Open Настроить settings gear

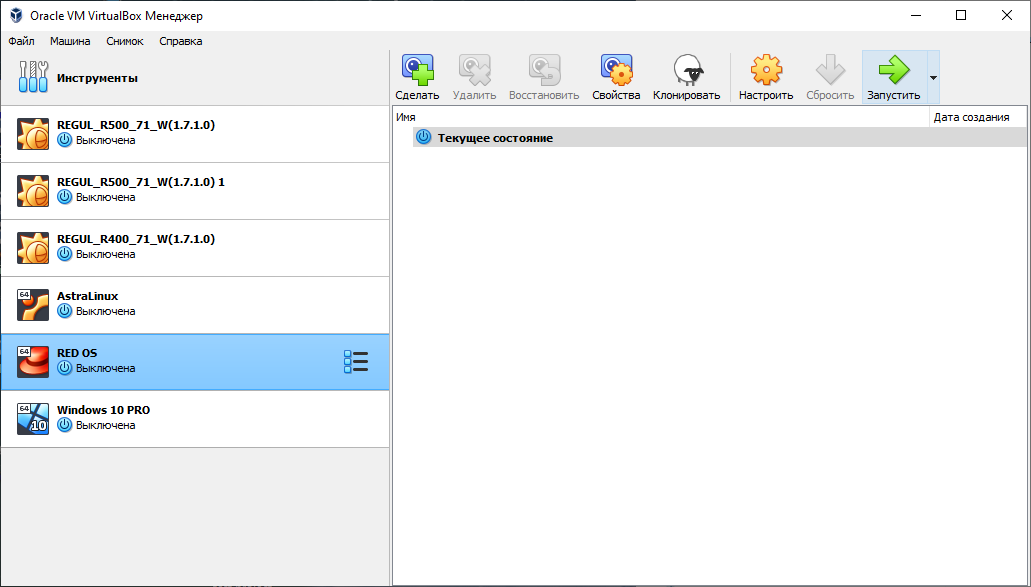pyautogui.click(x=766, y=70)
